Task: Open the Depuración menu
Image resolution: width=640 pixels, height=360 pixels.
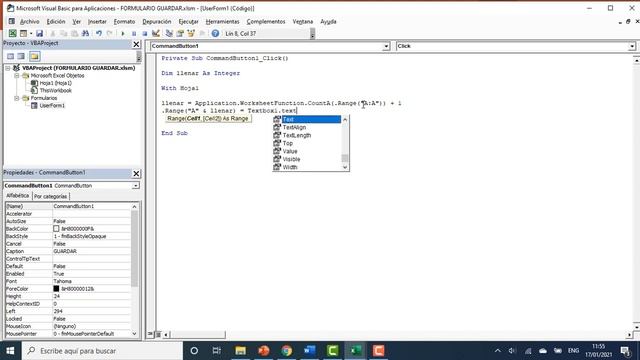Action: point(157,22)
